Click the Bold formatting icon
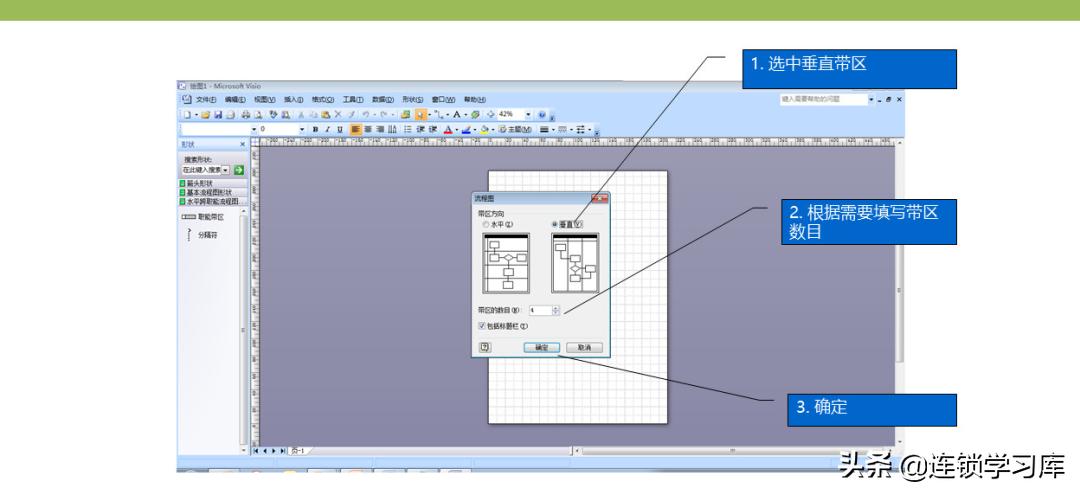1080x495 pixels. click(x=315, y=129)
